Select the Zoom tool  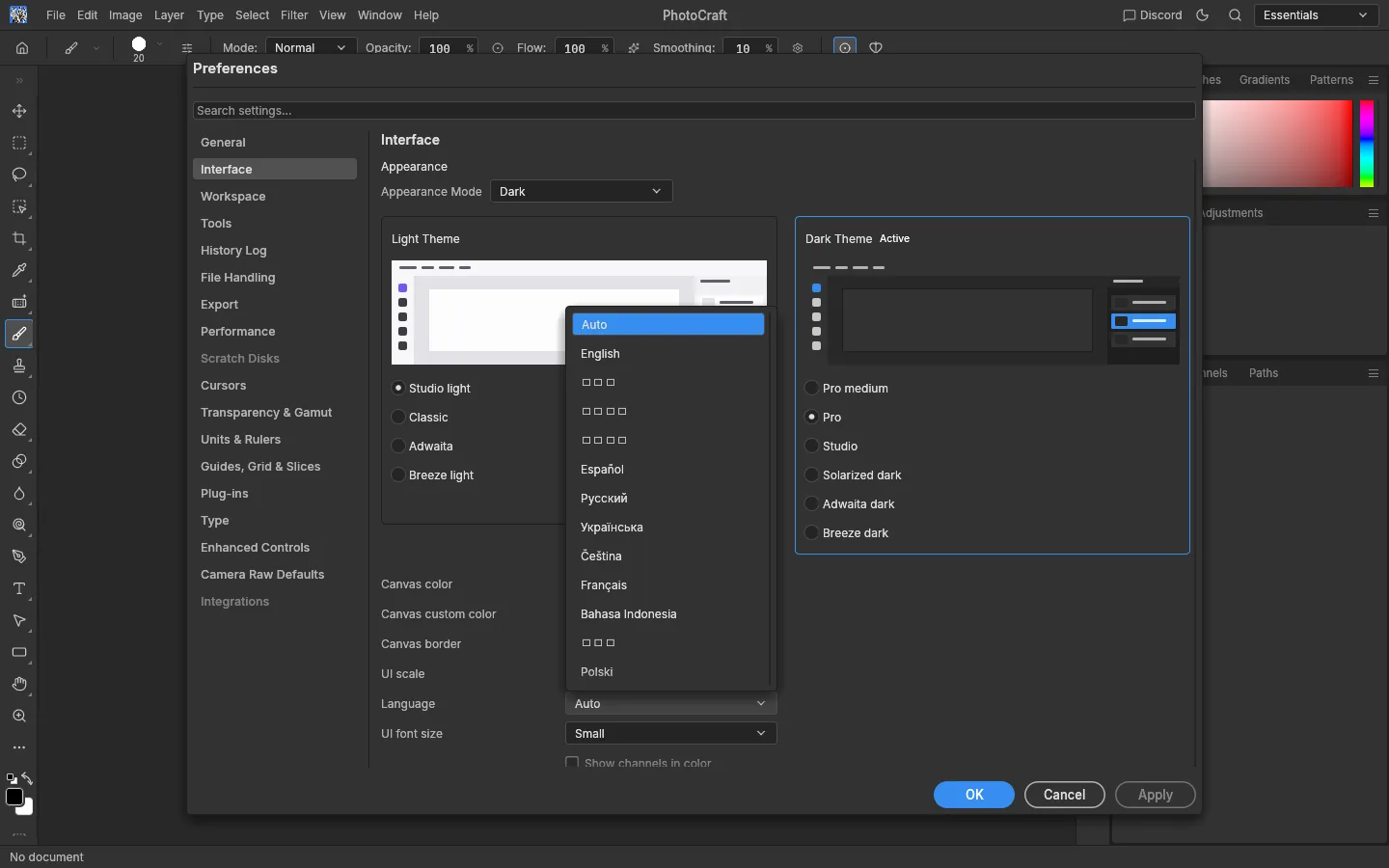(x=19, y=716)
